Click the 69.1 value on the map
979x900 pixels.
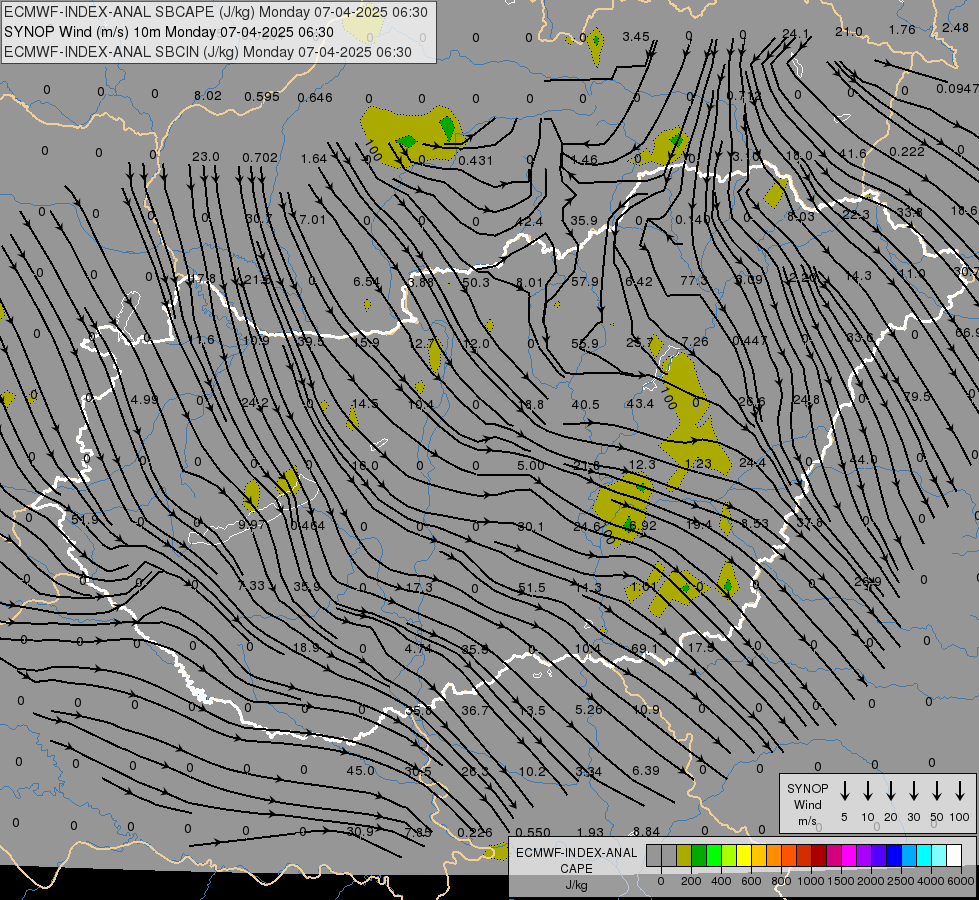pyautogui.click(x=644, y=649)
